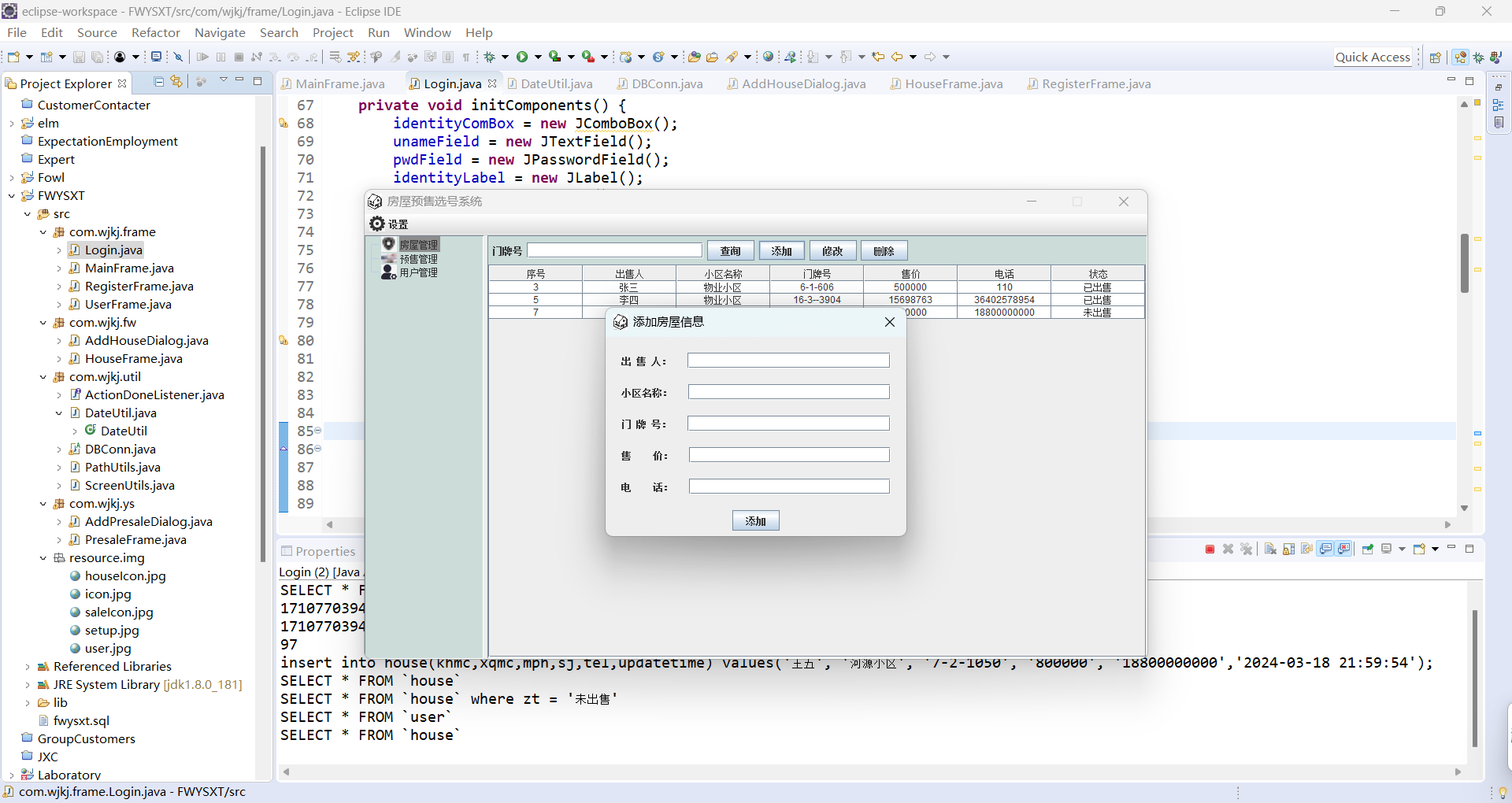Click the Open Type icon
Viewport: 1512px width, 803px height.
694,57
